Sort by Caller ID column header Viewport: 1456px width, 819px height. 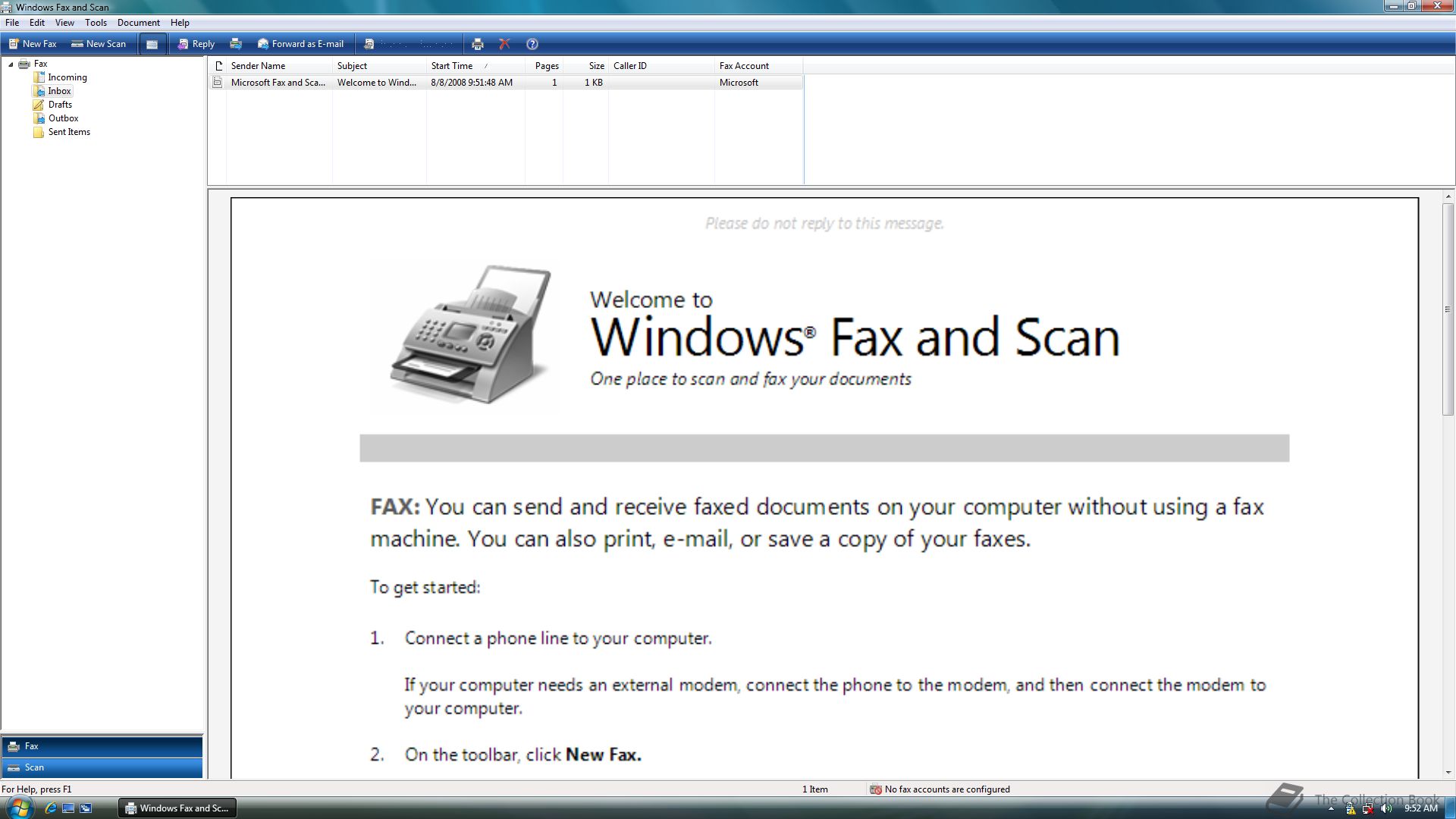pos(661,66)
